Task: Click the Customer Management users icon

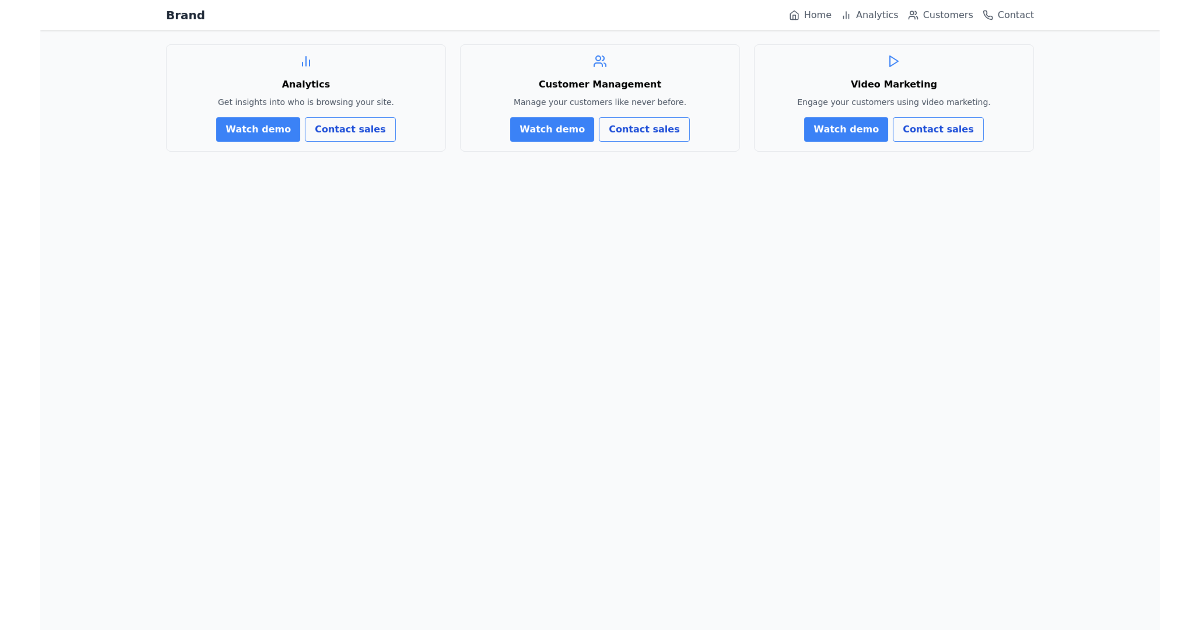Action: click(599, 61)
